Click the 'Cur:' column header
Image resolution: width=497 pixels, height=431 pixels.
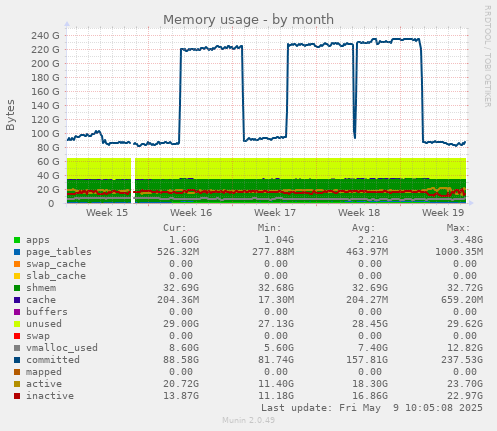175,228
